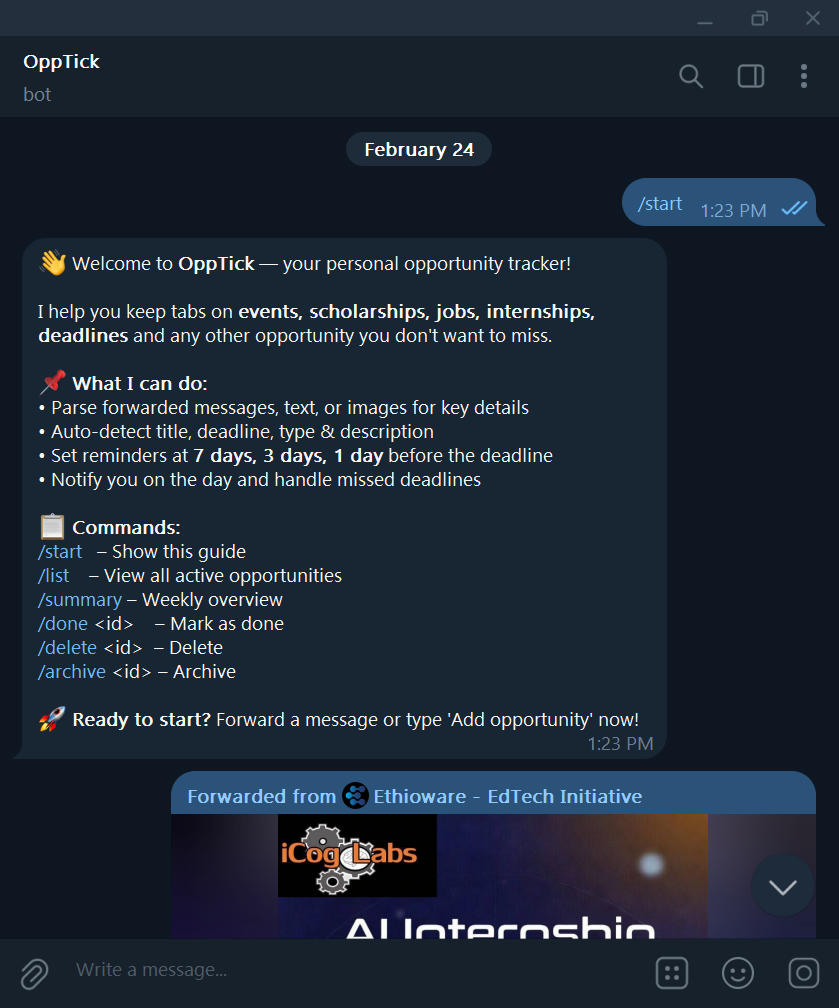The height and width of the screenshot is (1008, 839).
Task: Click the /start command in the Commands list
Action: [60, 552]
